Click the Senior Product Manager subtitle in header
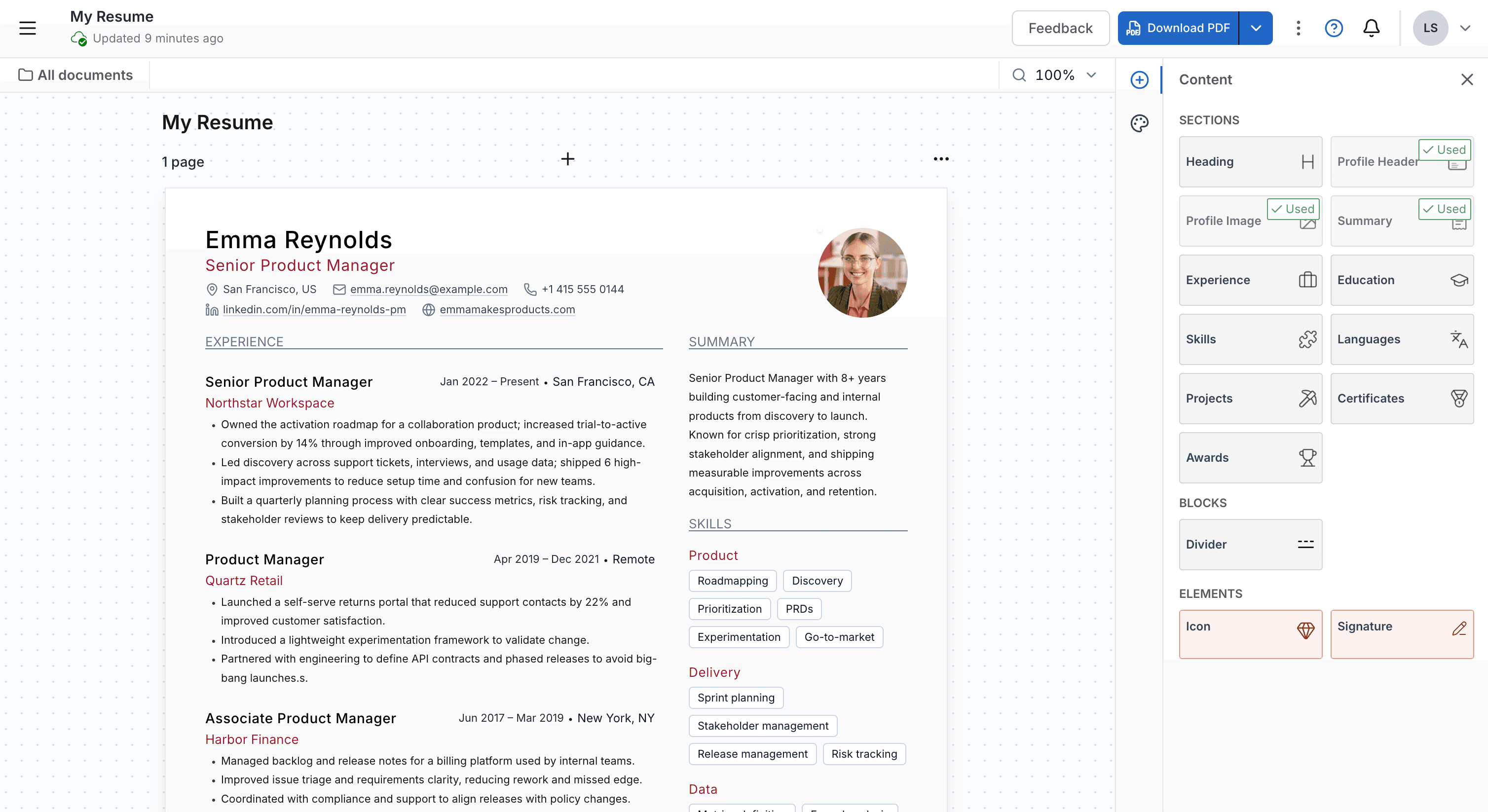The image size is (1488, 812). point(300,265)
